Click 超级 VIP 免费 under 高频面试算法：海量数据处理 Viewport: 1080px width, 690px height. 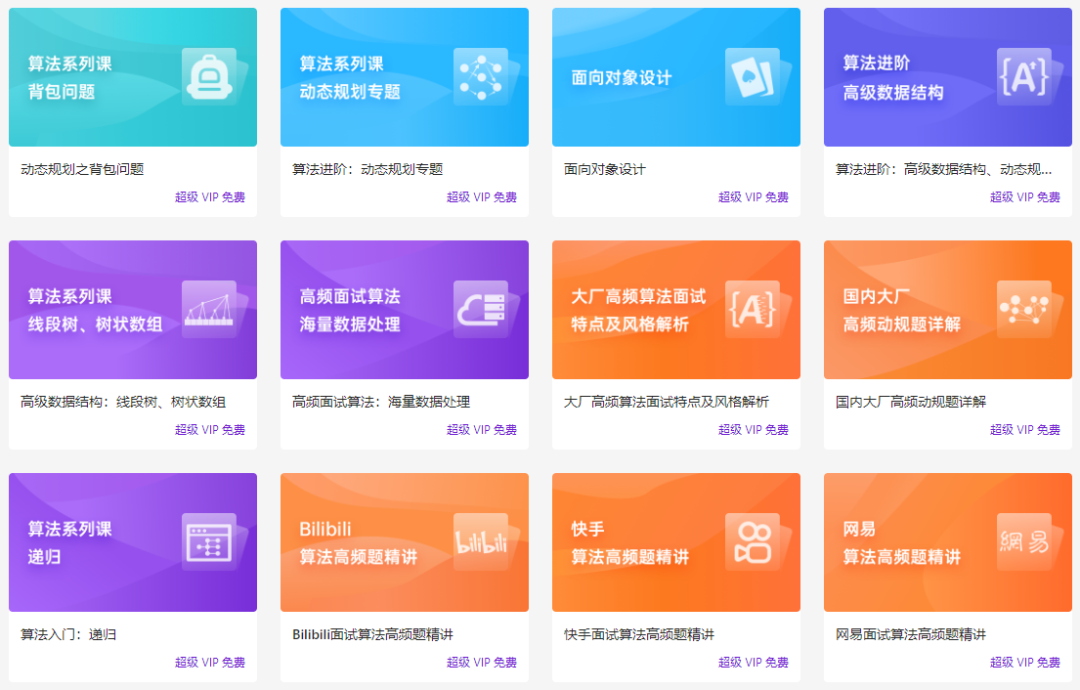click(x=481, y=430)
